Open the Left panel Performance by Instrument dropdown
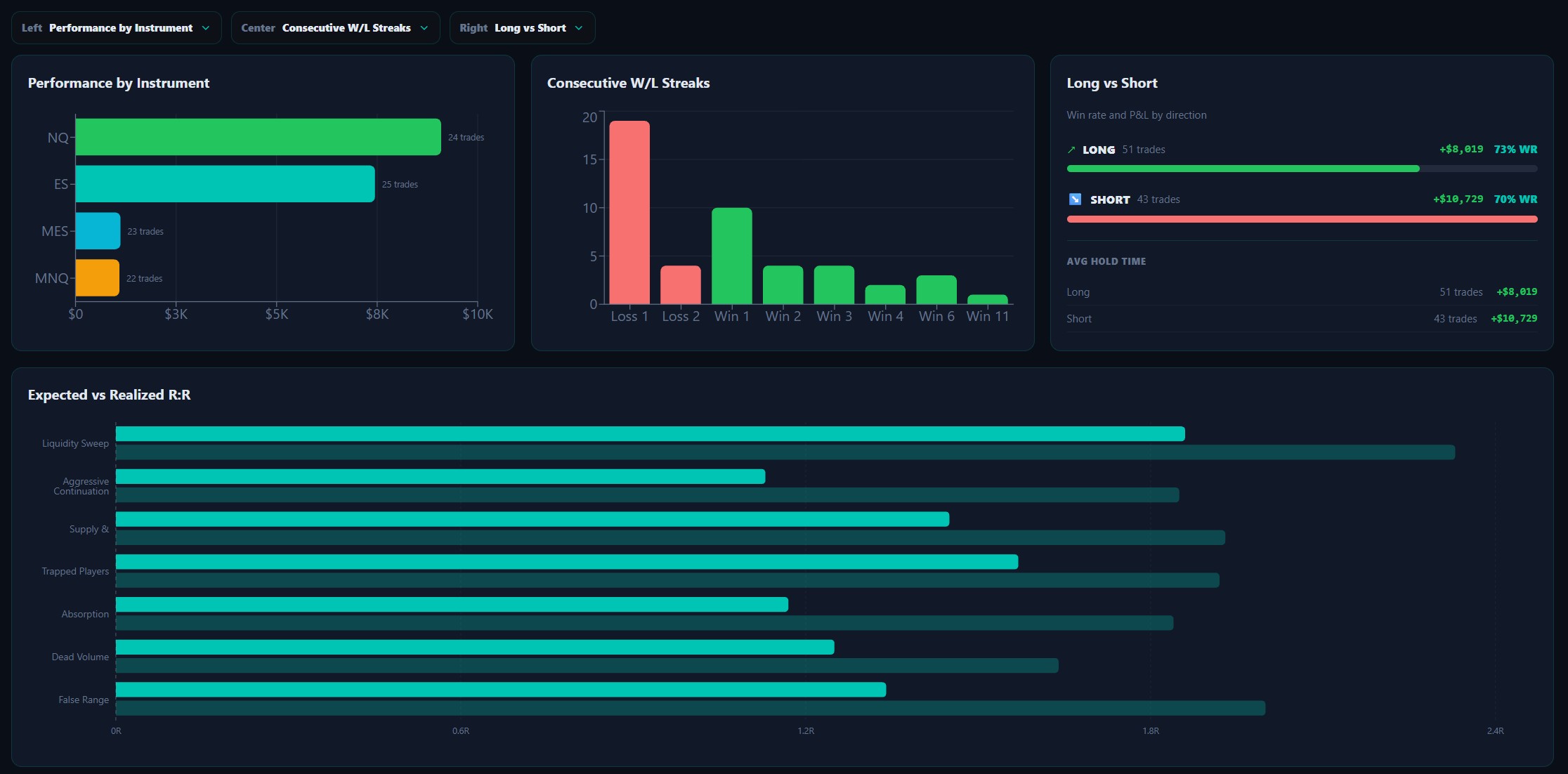The image size is (1568, 774). click(116, 28)
